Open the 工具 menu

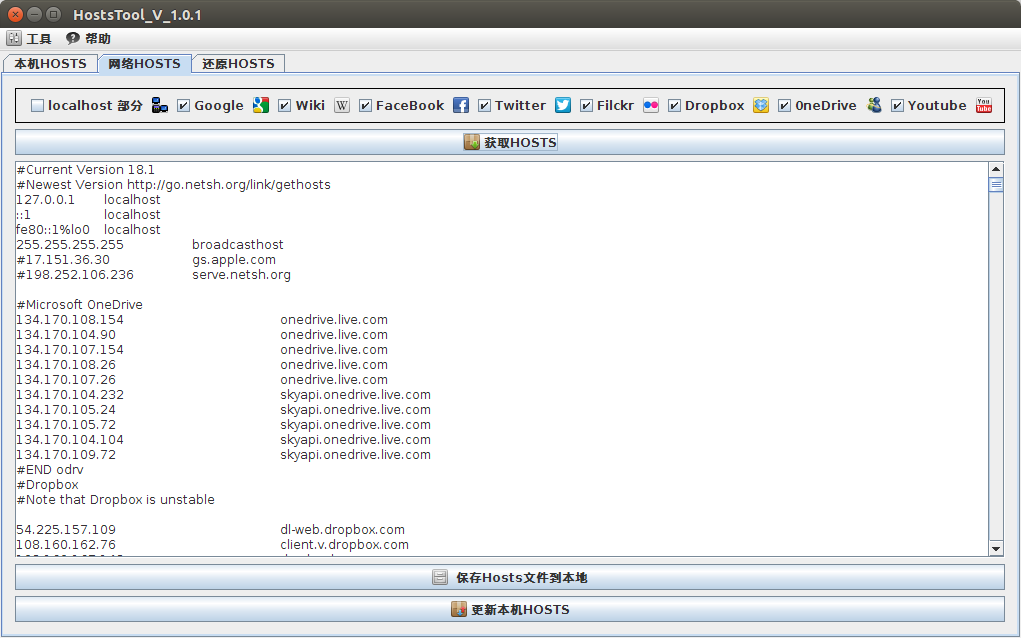[x=29, y=38]
